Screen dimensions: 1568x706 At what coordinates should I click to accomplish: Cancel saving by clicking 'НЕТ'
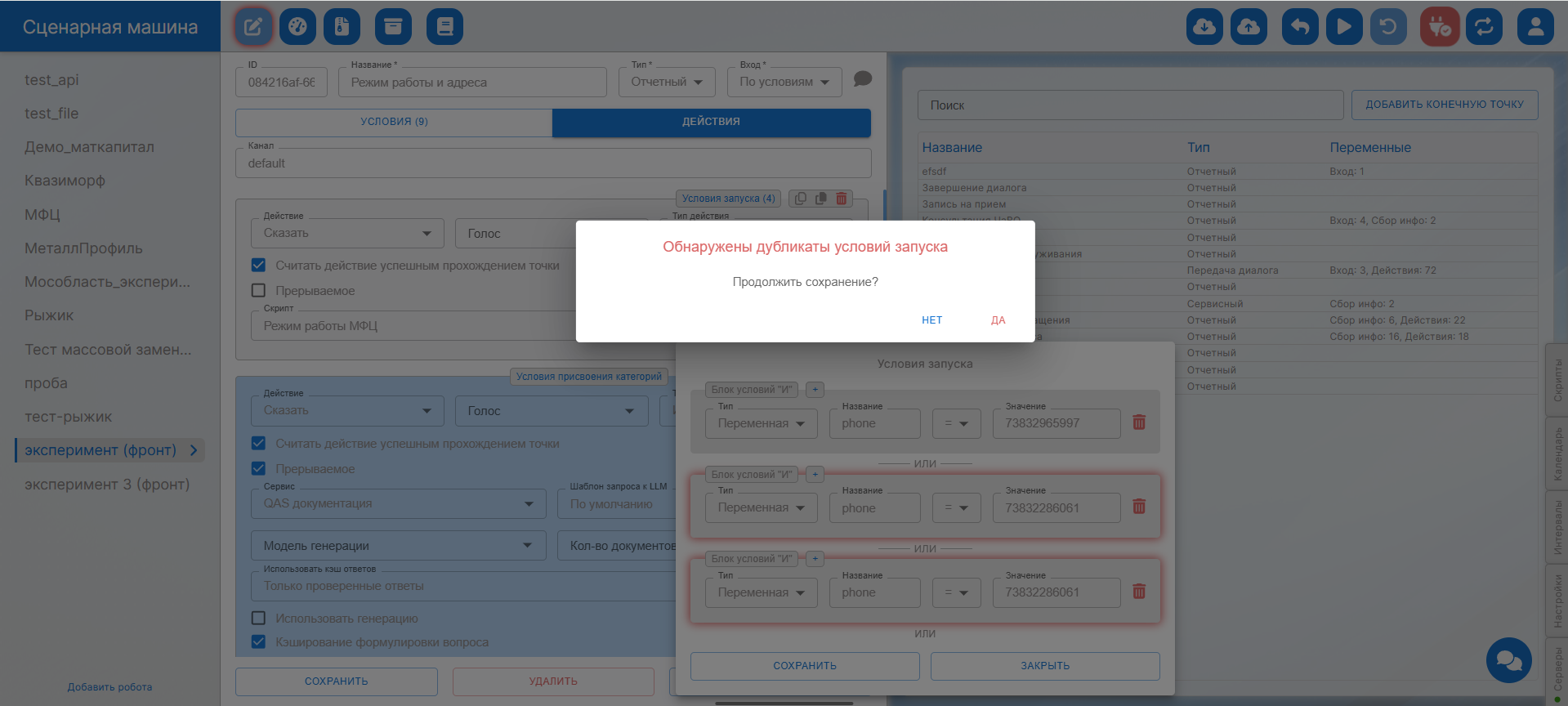point(931,320)
